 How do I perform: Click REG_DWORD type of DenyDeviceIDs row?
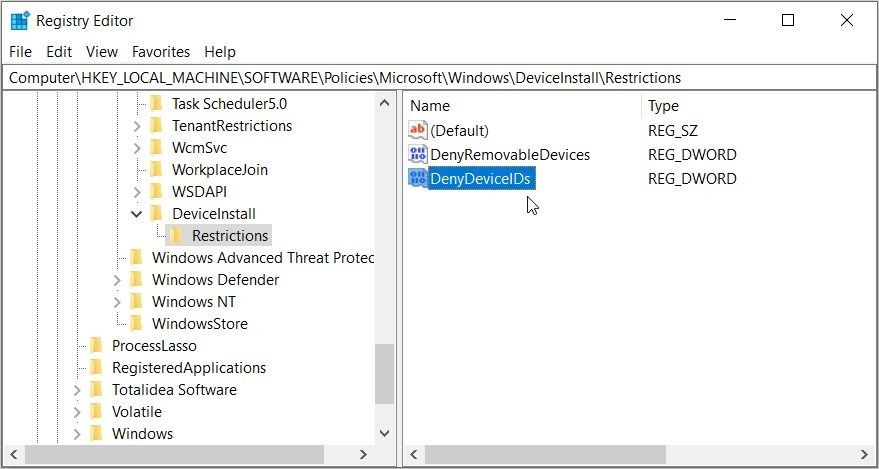[x=692, y=179]
